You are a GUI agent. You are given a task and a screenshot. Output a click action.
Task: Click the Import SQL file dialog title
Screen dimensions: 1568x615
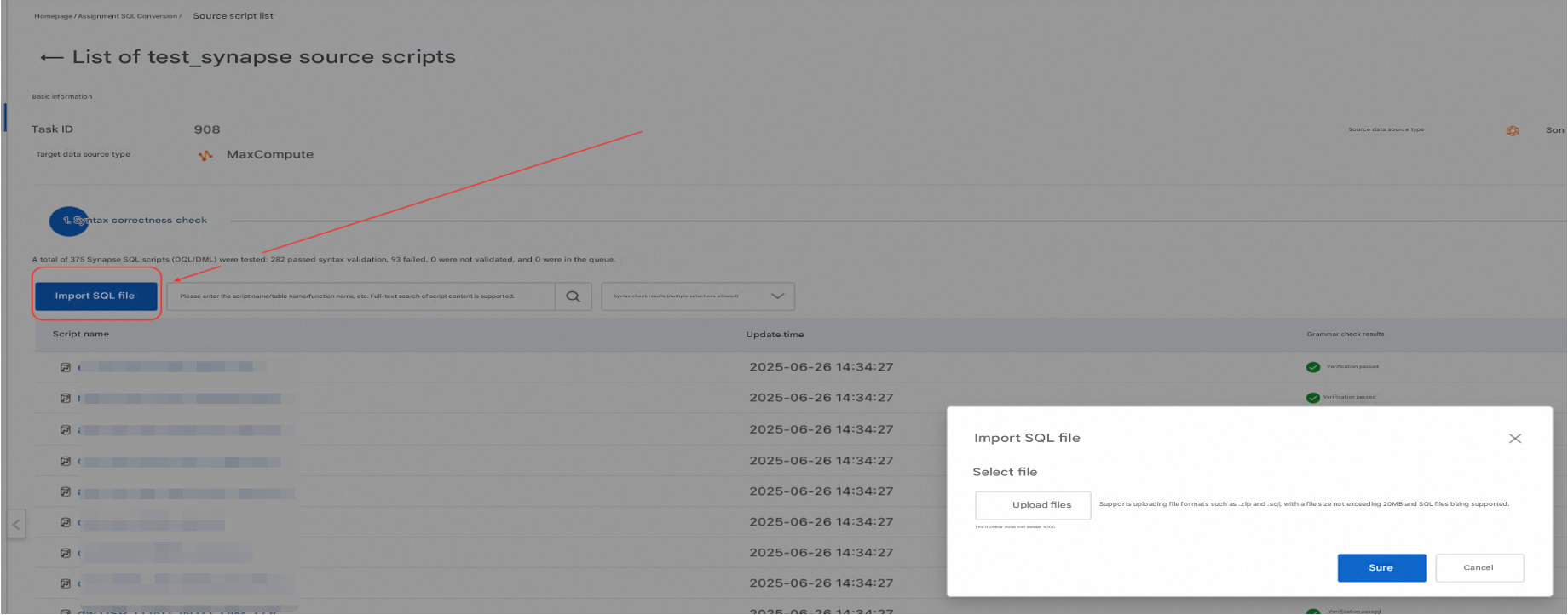(1027, 439)
